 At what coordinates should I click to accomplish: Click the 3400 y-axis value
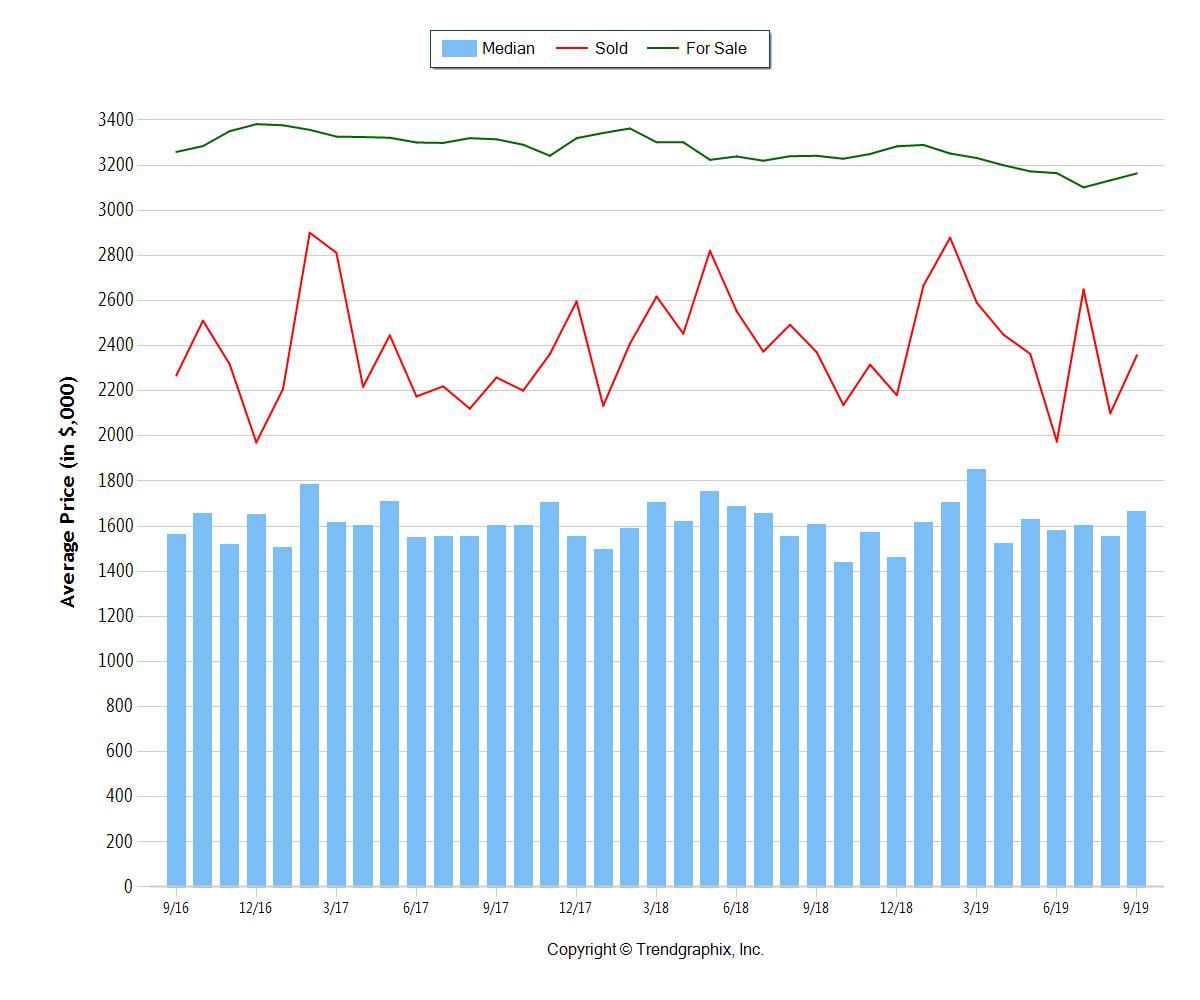click(x=115, y=120)
